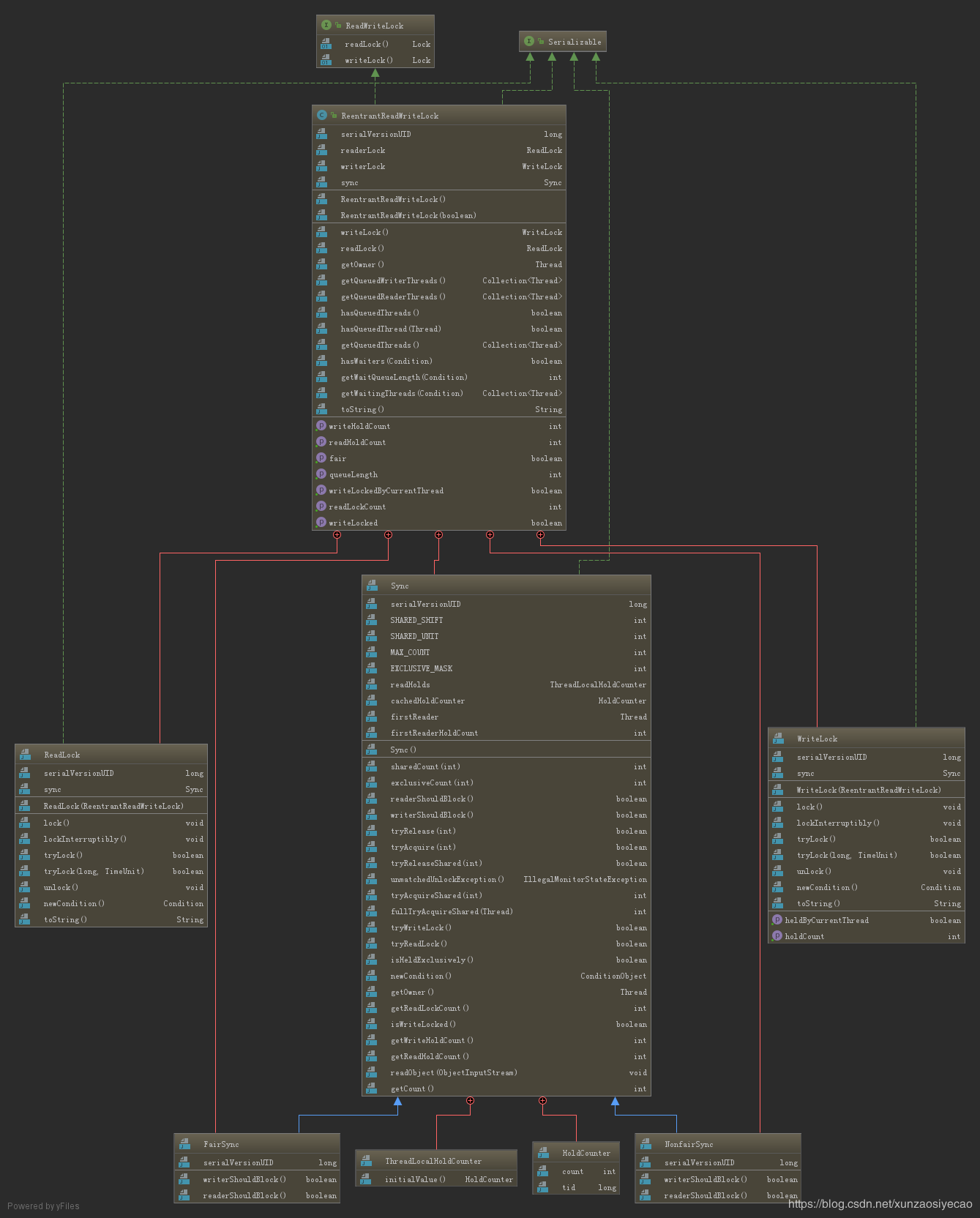Image resolution: width=980 pixels, height=1218 pixels.
Task: Click the icon beside HoldCounter's tid field
Action: 542,1187
